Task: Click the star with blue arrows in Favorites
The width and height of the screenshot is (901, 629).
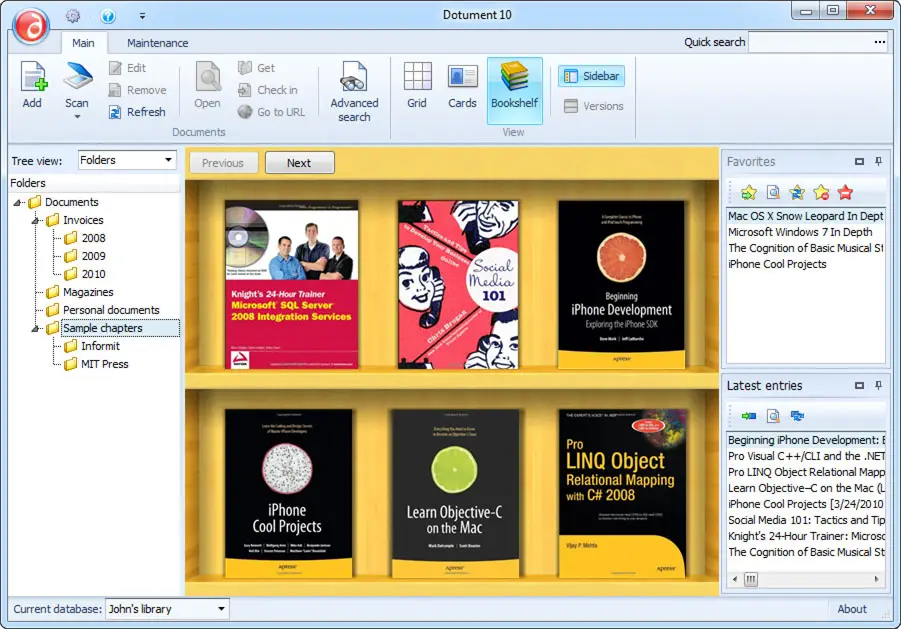Action: pos(797,192)
